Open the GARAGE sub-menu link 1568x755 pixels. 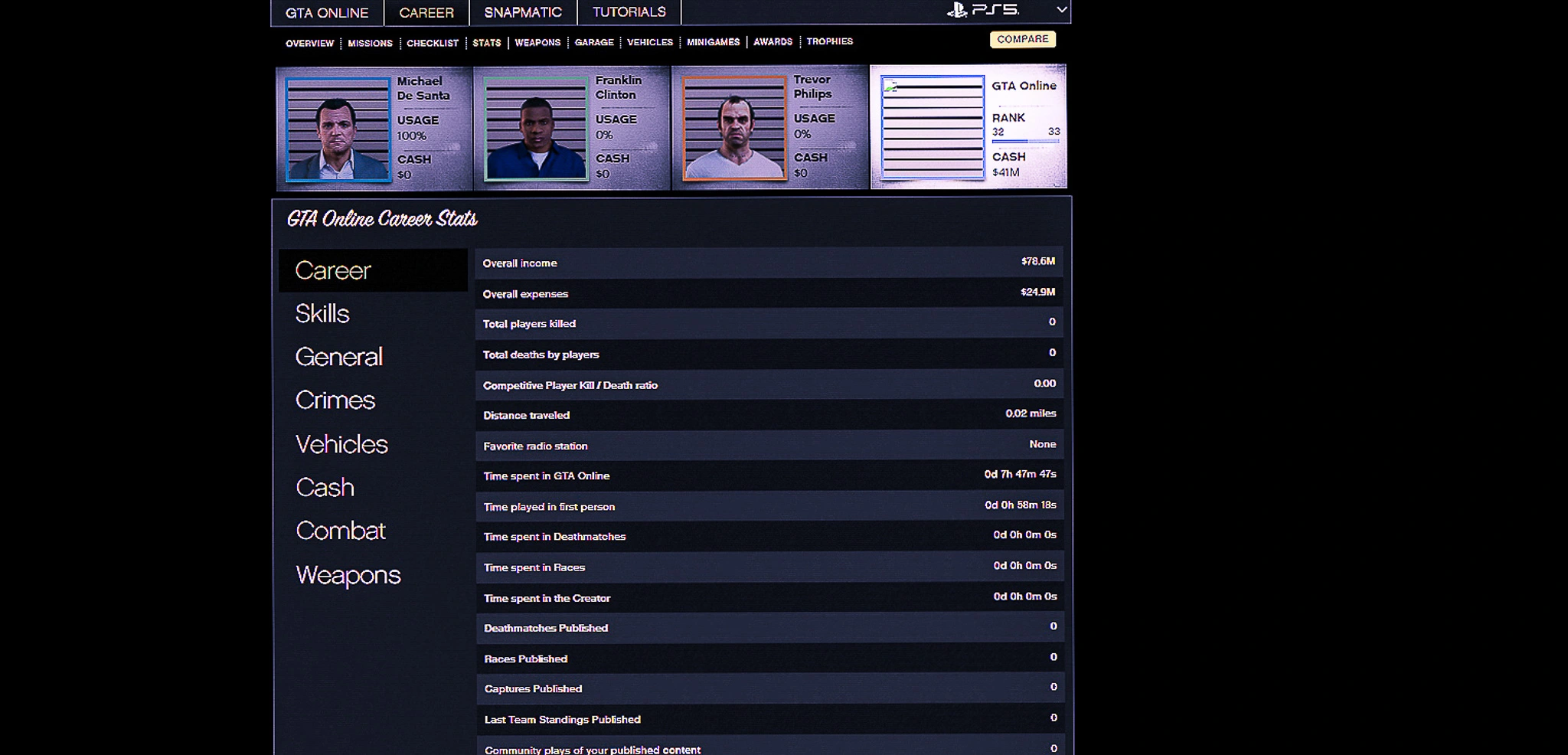pos(594,43)
